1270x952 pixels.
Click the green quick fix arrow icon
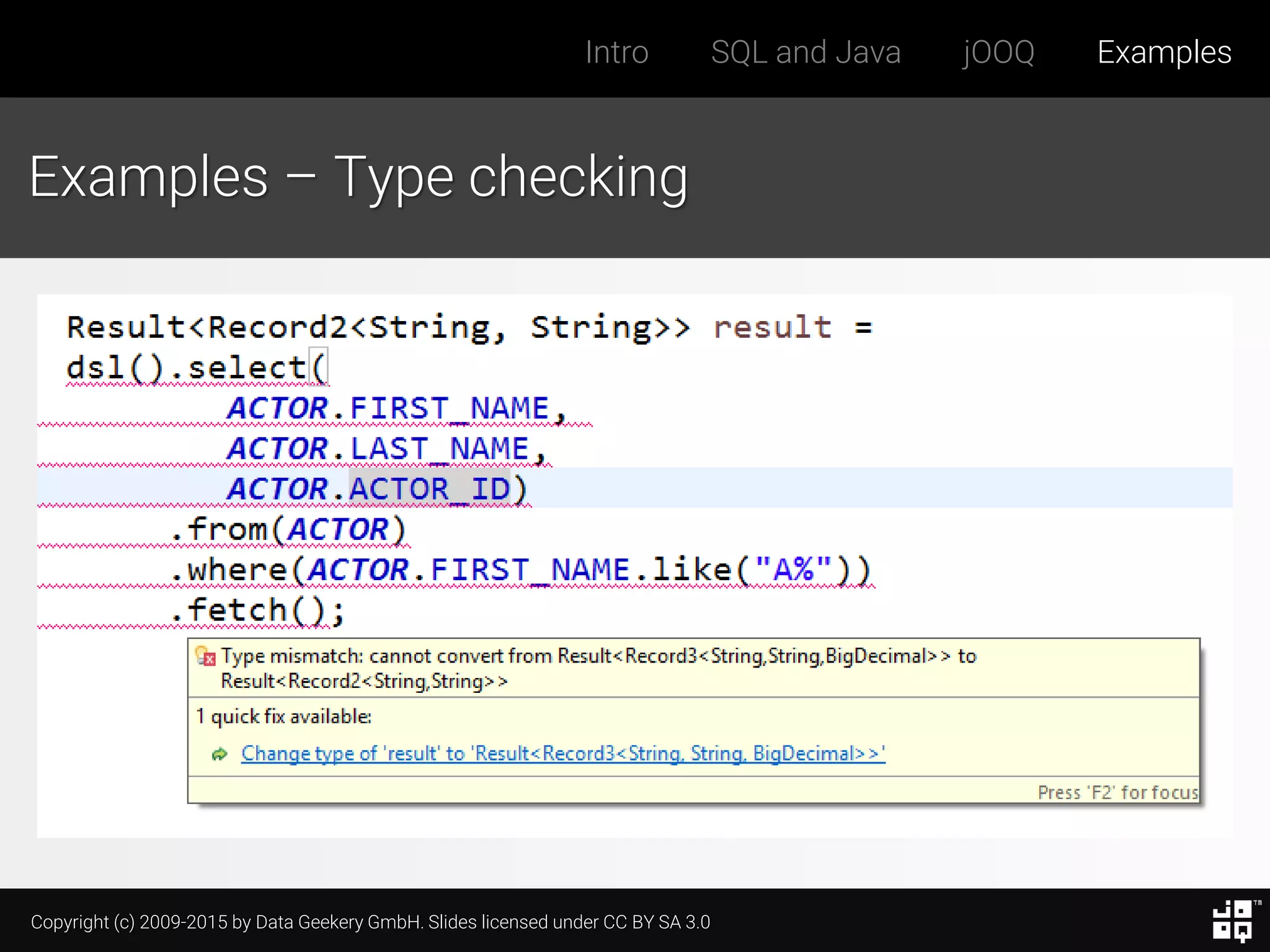click(220, 754)
